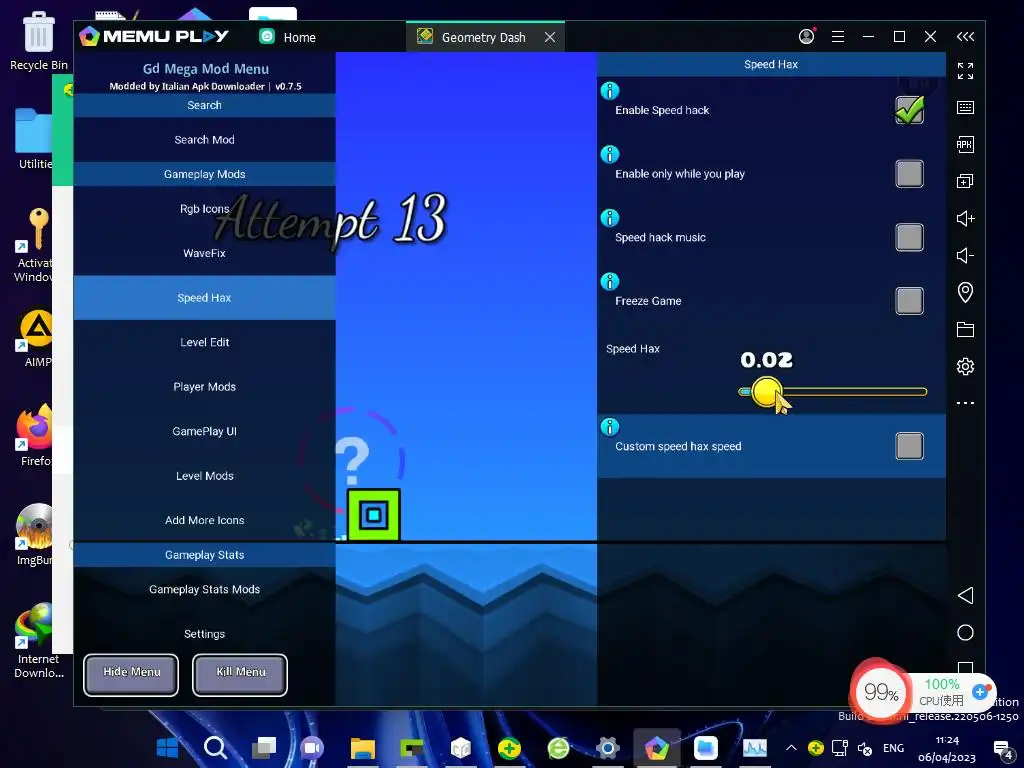Open Recycle Bin on desktop
Viewport: 1024px width, 768px height.
click(39, 40)
